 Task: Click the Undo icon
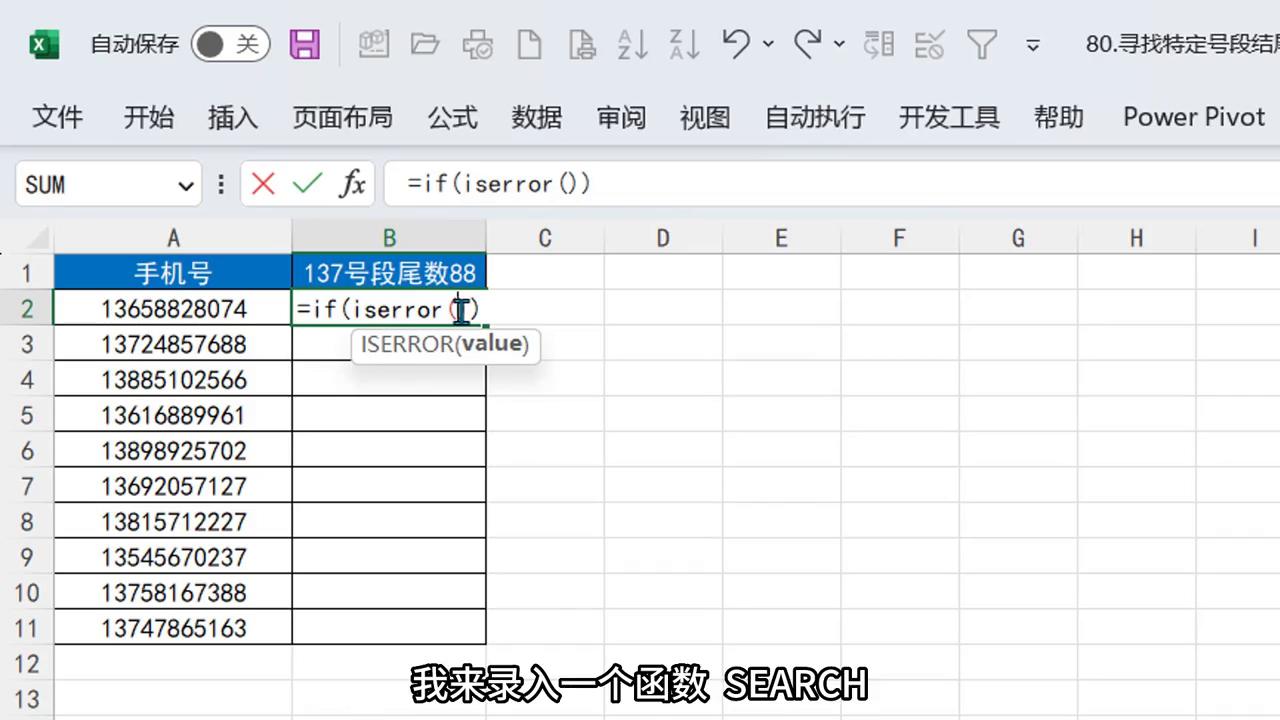pyautogui.click(x=735, y=44)
